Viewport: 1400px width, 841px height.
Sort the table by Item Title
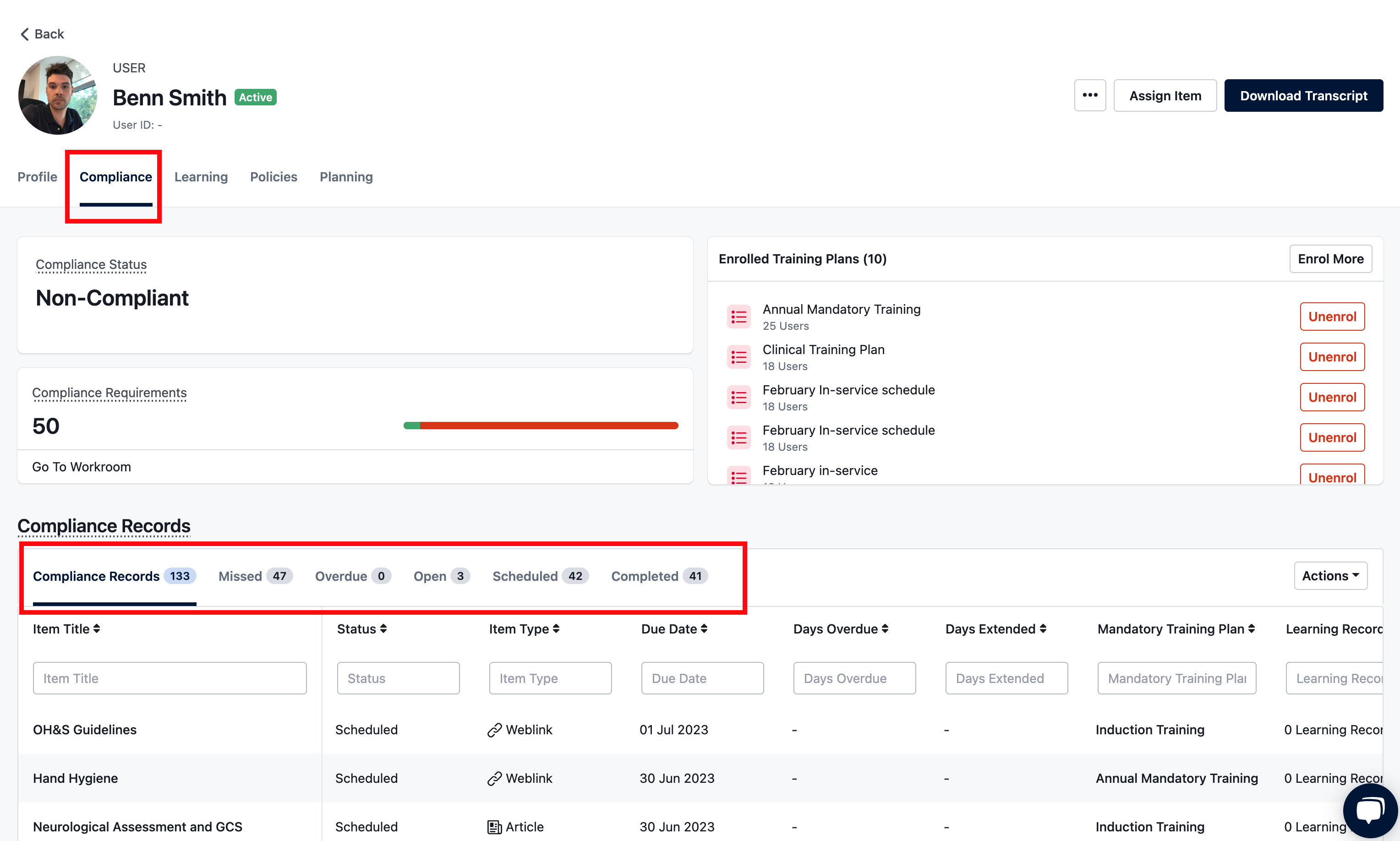97,628
